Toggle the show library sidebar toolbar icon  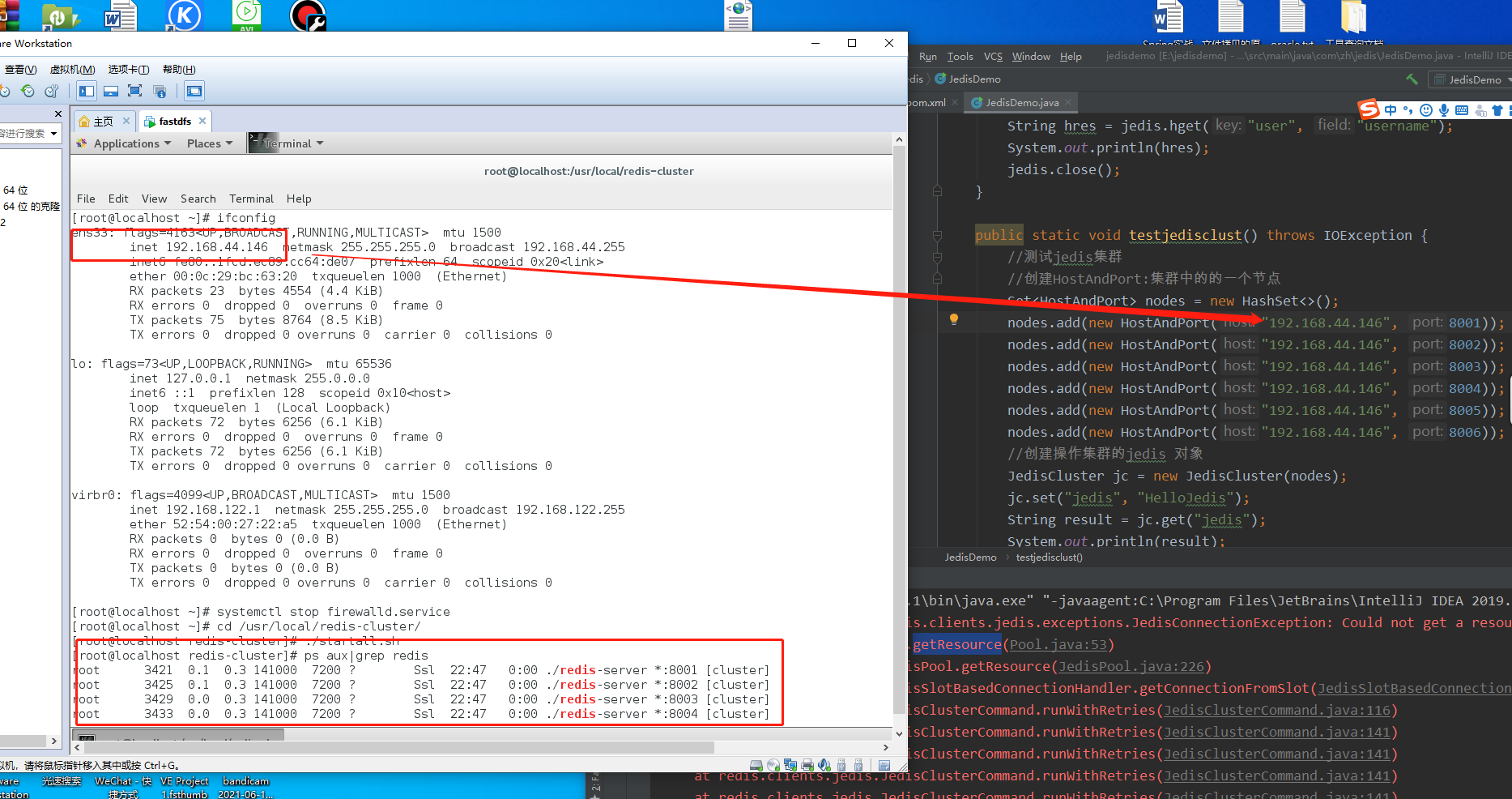(87, 91)
